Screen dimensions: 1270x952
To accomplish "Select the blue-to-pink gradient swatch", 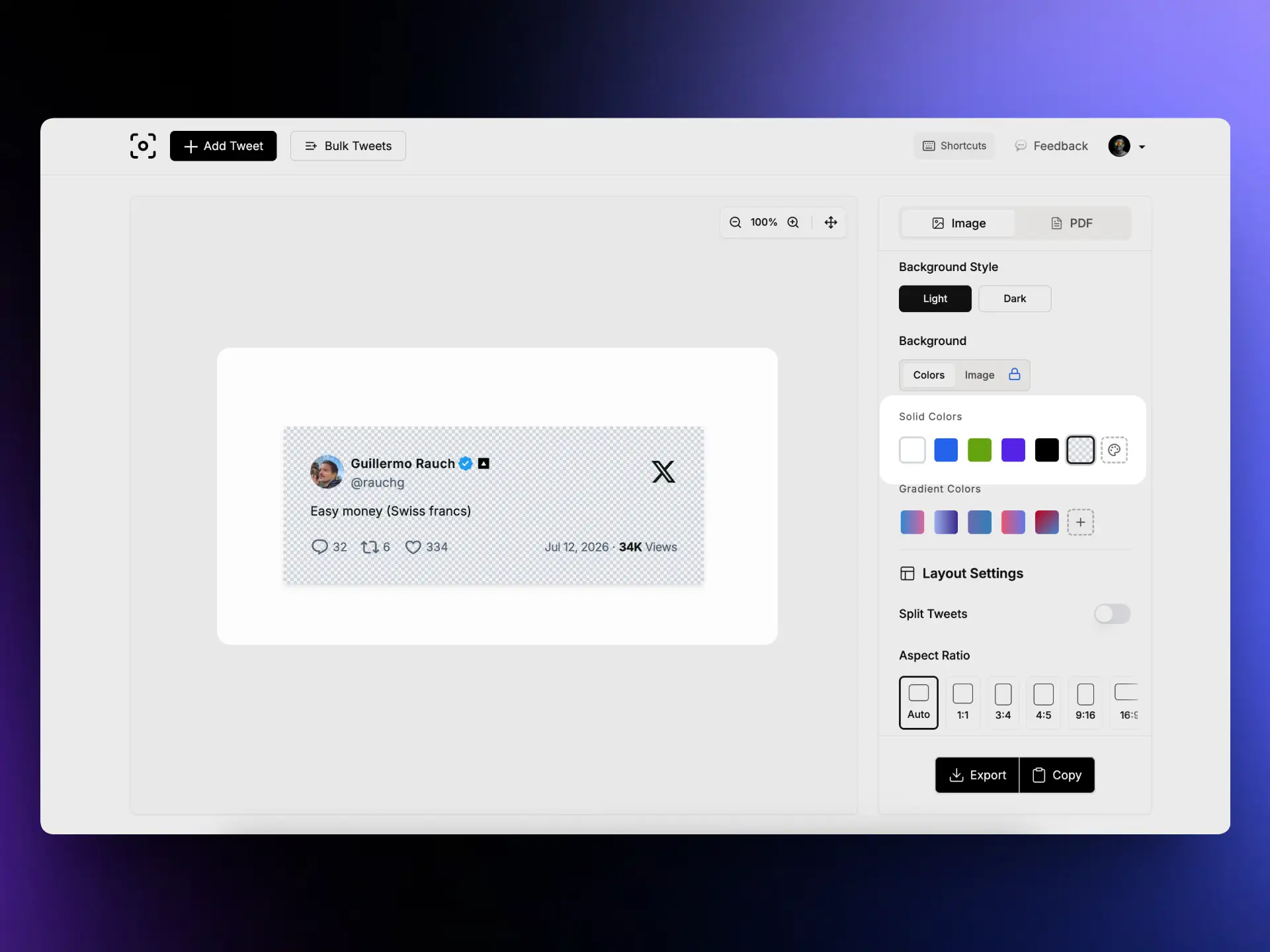I will click(912, 522).
